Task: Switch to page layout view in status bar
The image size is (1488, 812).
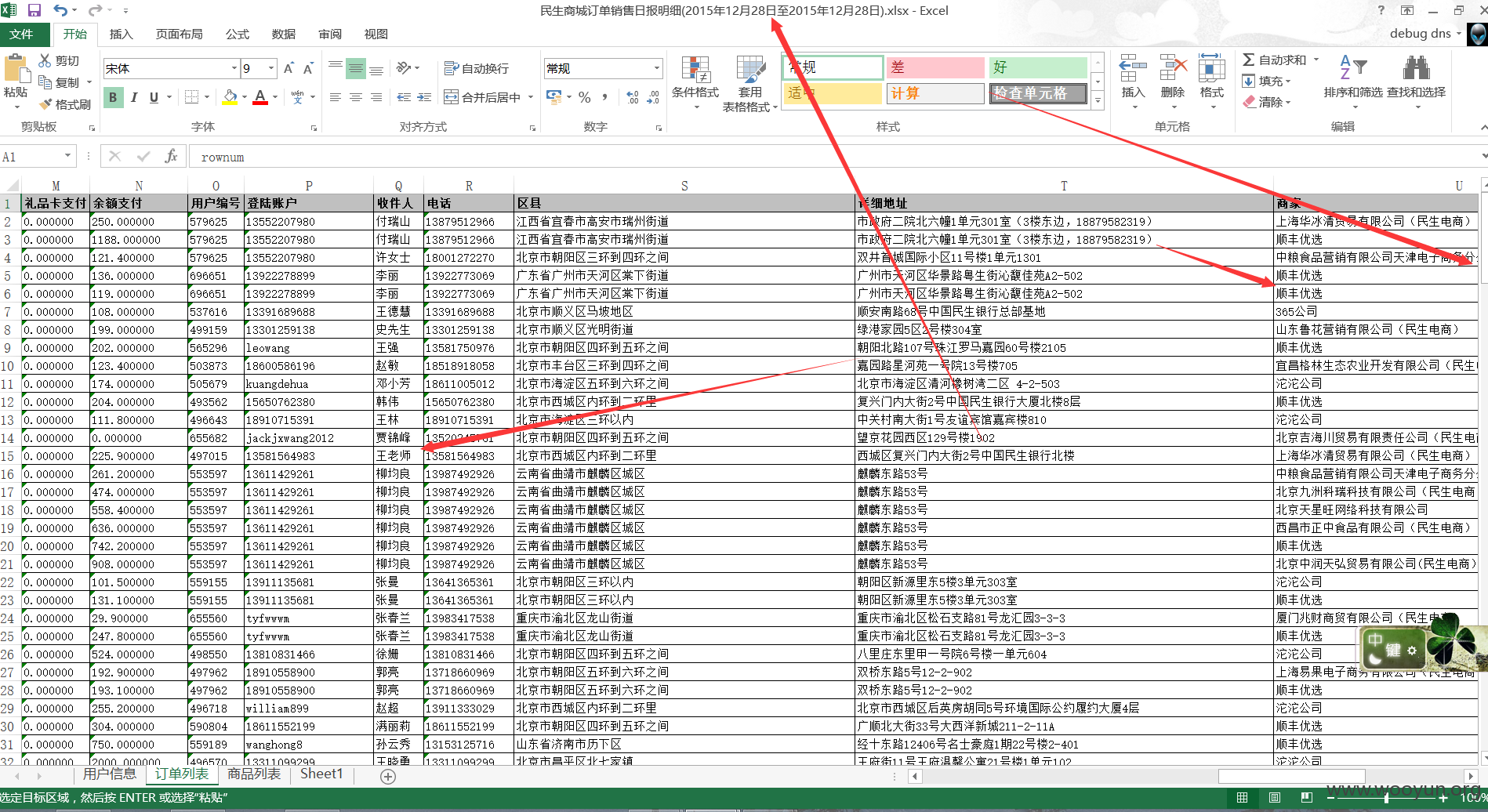Action: click(x=1275, y=797)
